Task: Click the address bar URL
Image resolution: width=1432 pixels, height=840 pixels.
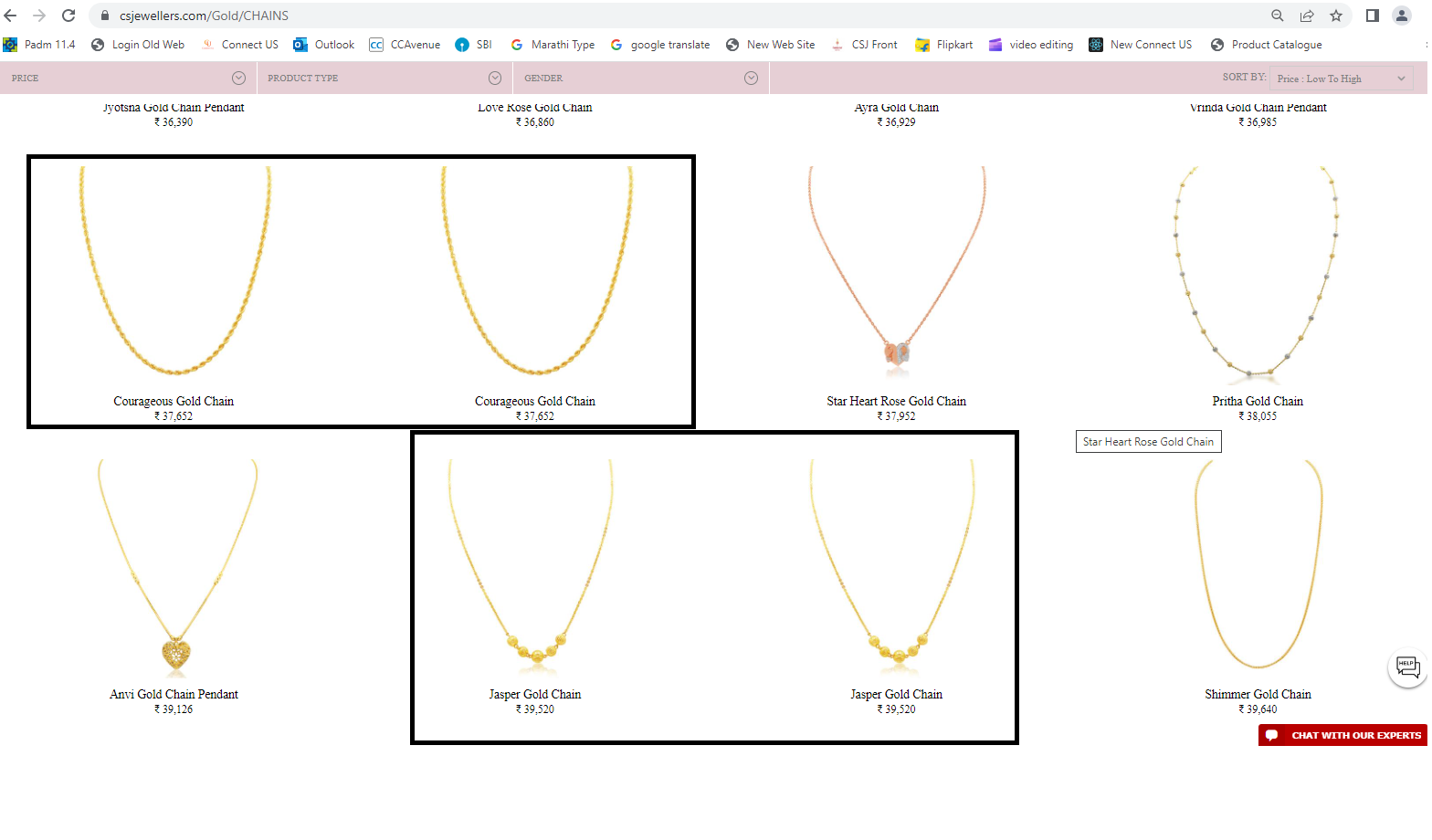Action: (204, 16)
